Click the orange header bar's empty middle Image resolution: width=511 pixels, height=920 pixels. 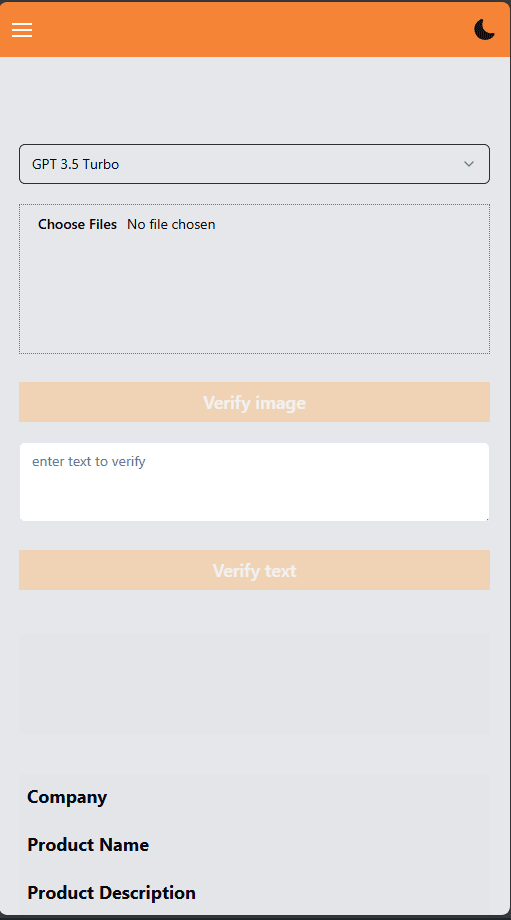(x=254, y=29)
